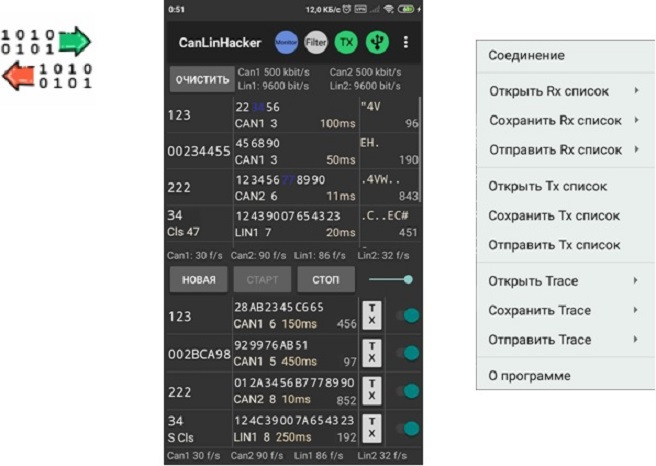The image size is (656, 466).
Task: Expand the Сохранить Rx список submenu arrow
Action: coord(636,120)
